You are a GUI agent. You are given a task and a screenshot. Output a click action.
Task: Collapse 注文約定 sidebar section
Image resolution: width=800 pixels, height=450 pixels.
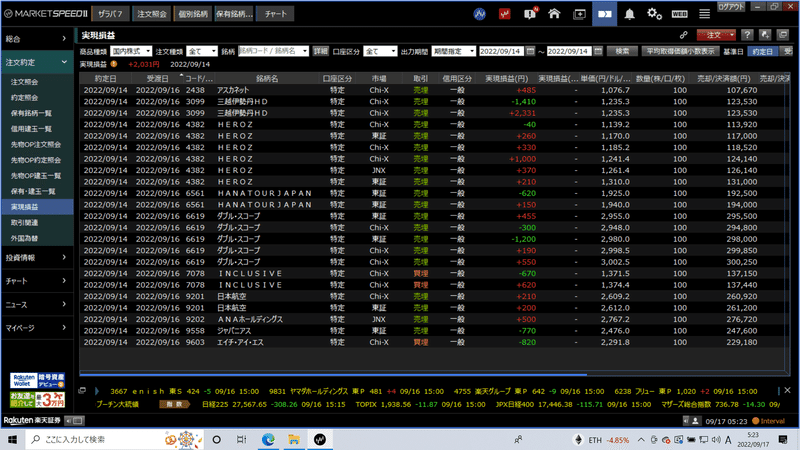(x=36, y=62)
